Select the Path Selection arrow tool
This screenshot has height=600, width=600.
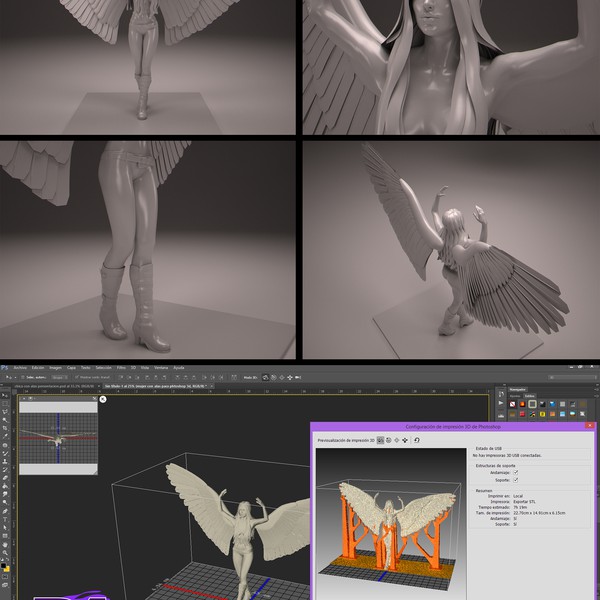pos(5,527)
